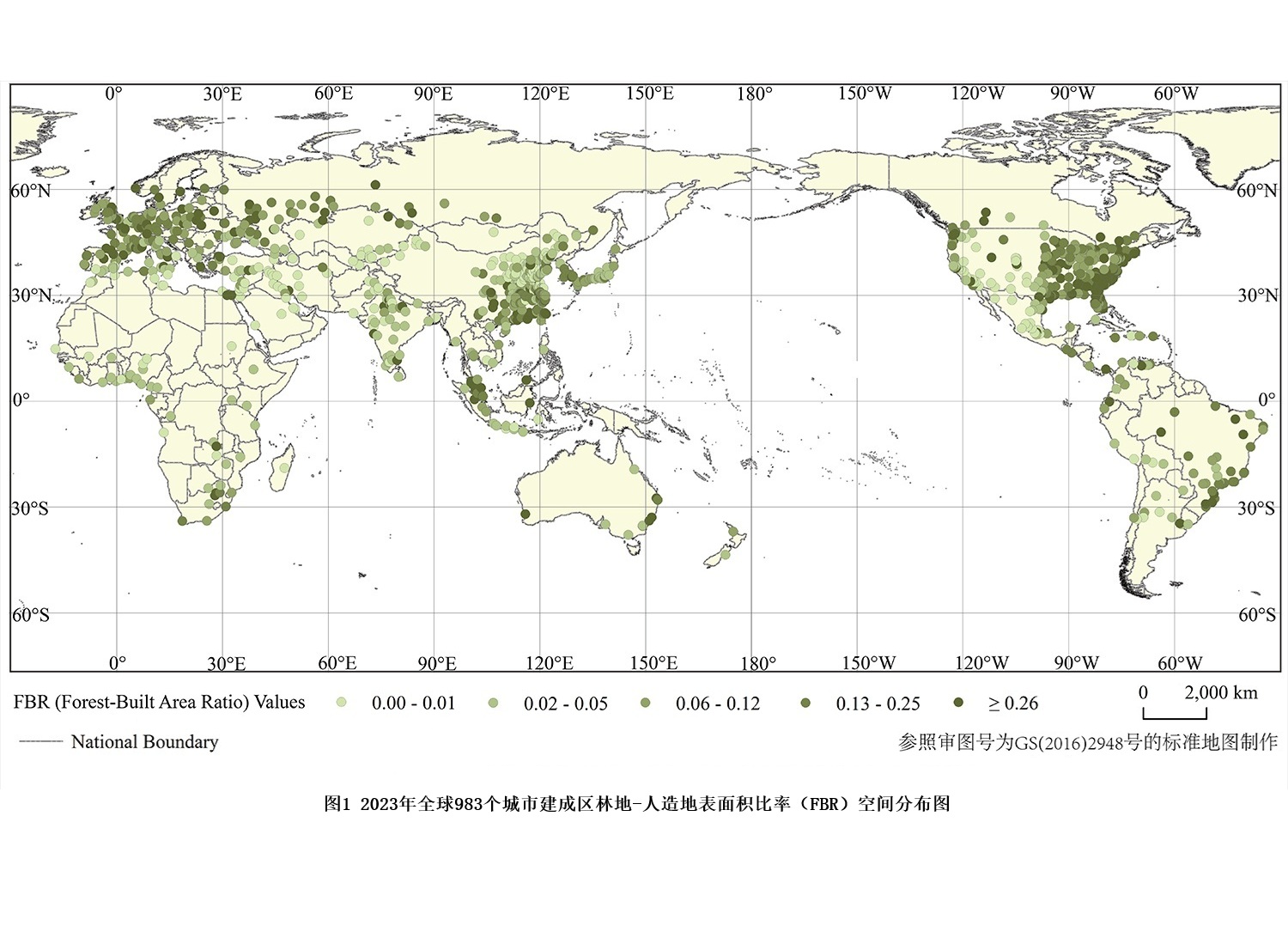
Task: Click the figure caption beginning "图1 2023年"
Action: point(636,804)
